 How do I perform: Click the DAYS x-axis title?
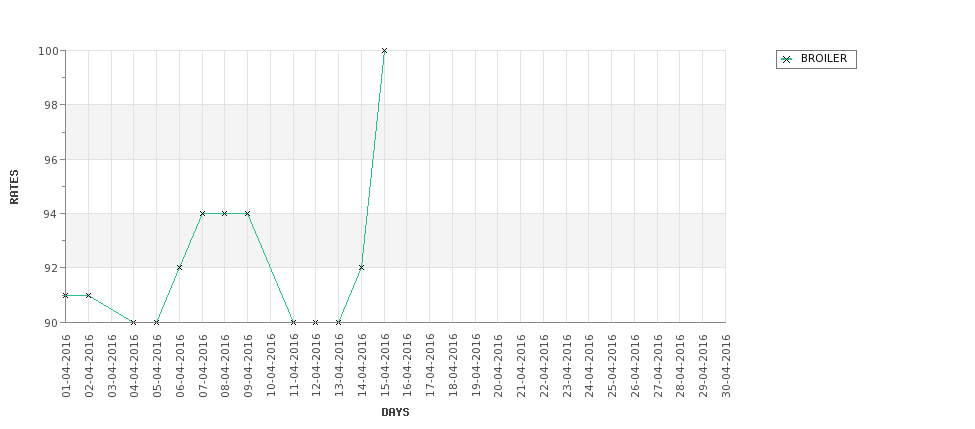click(395, 412)
